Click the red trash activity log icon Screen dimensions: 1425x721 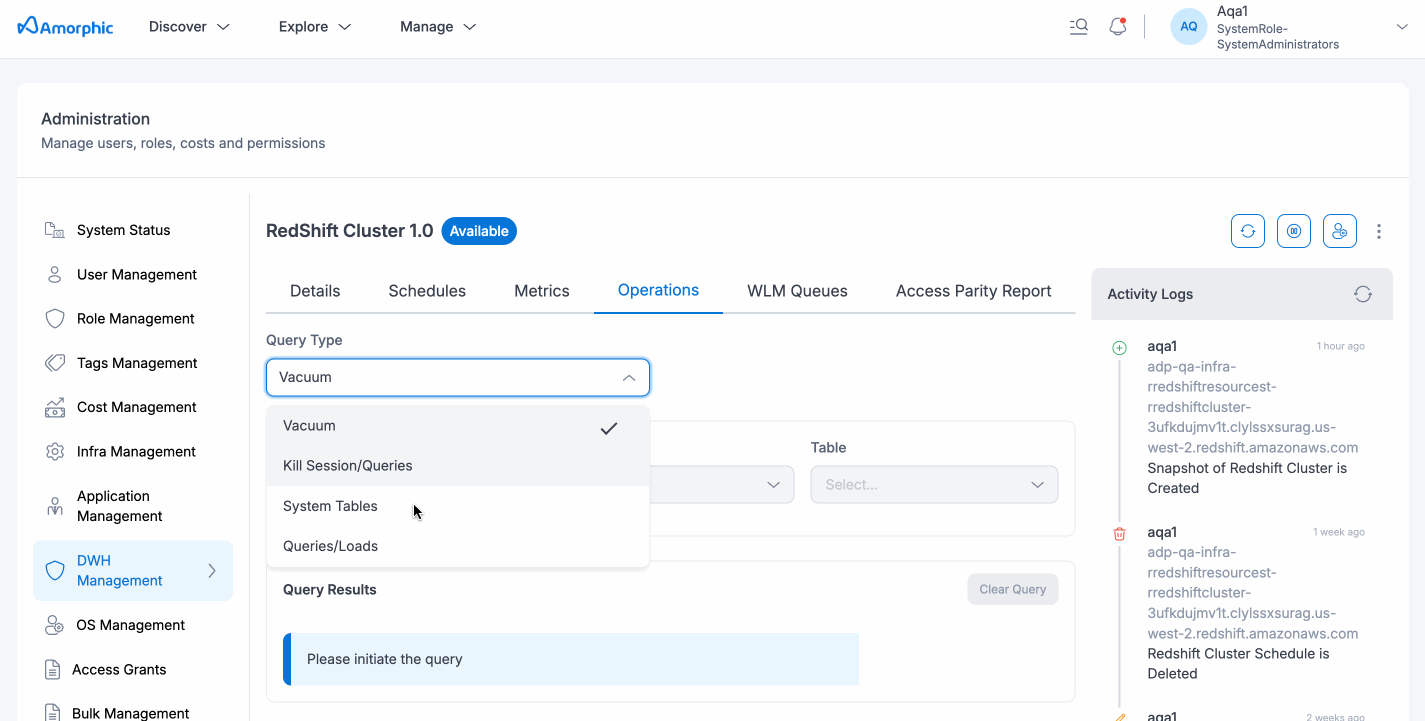(1119, 534)
